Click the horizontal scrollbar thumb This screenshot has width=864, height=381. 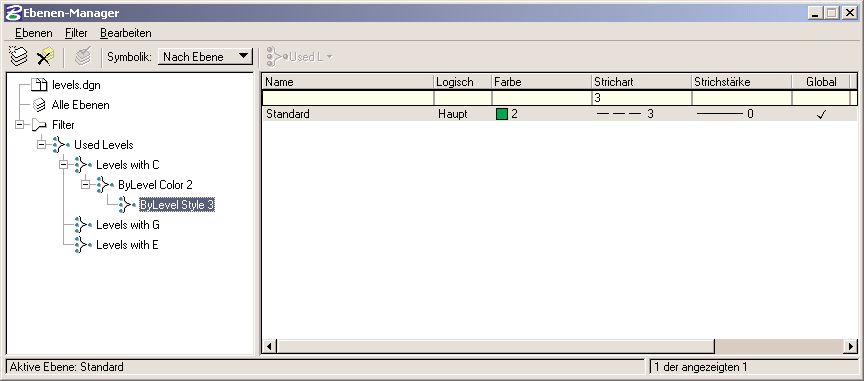coord(495,346)
